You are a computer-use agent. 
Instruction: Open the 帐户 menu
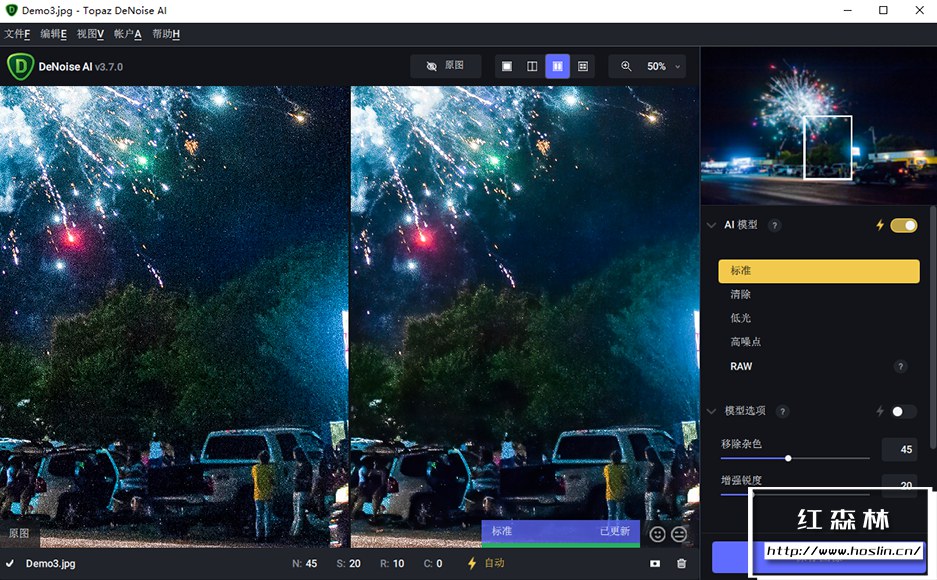coord(127,34)
